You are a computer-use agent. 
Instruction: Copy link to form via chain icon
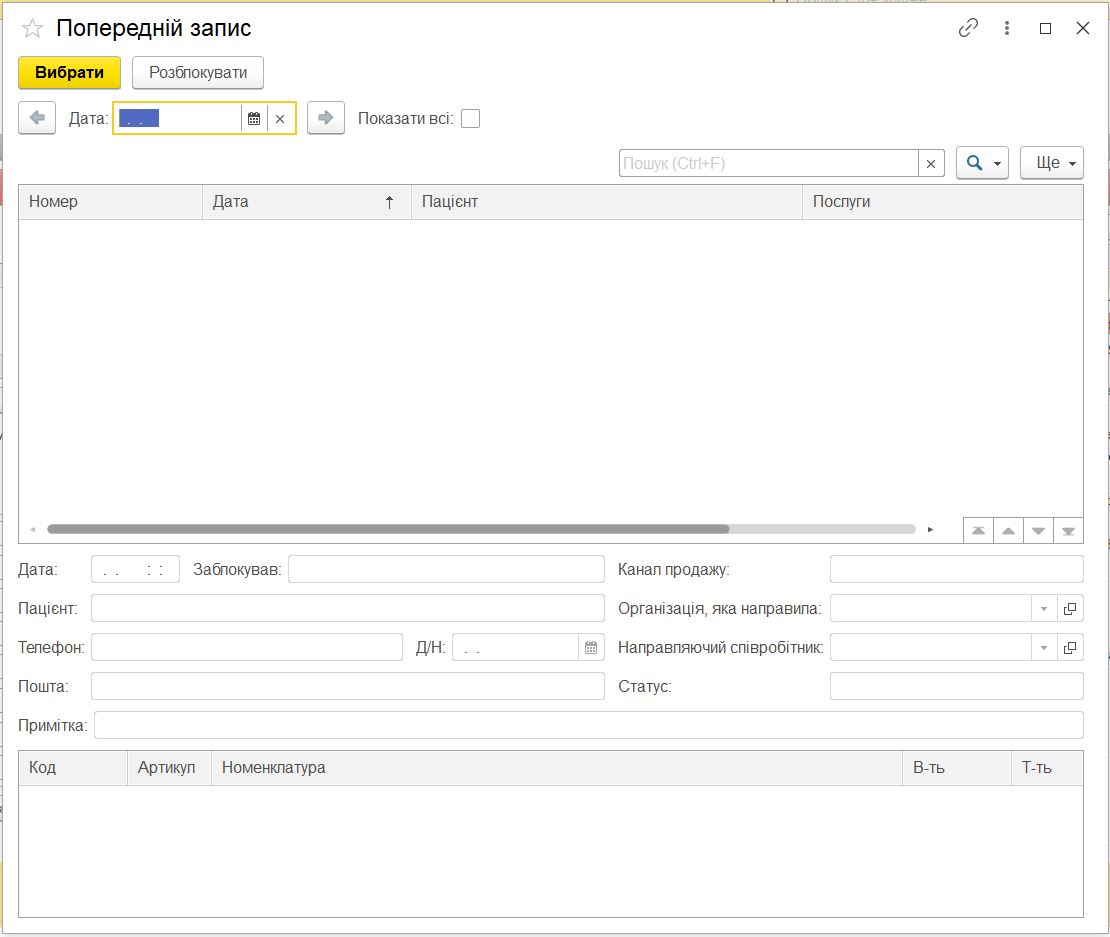[968, 28]
